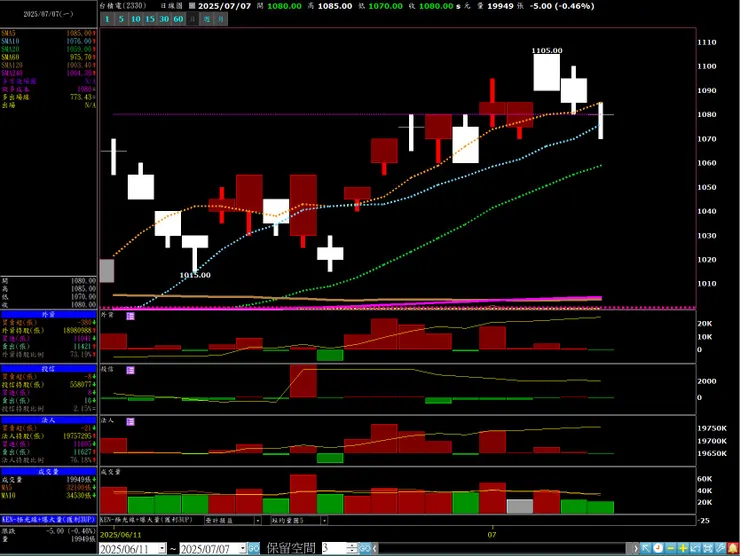The width and height of the screenshot is (740, 556).
Task: Click the 外資持股 value 18980988
Action: 78,330
